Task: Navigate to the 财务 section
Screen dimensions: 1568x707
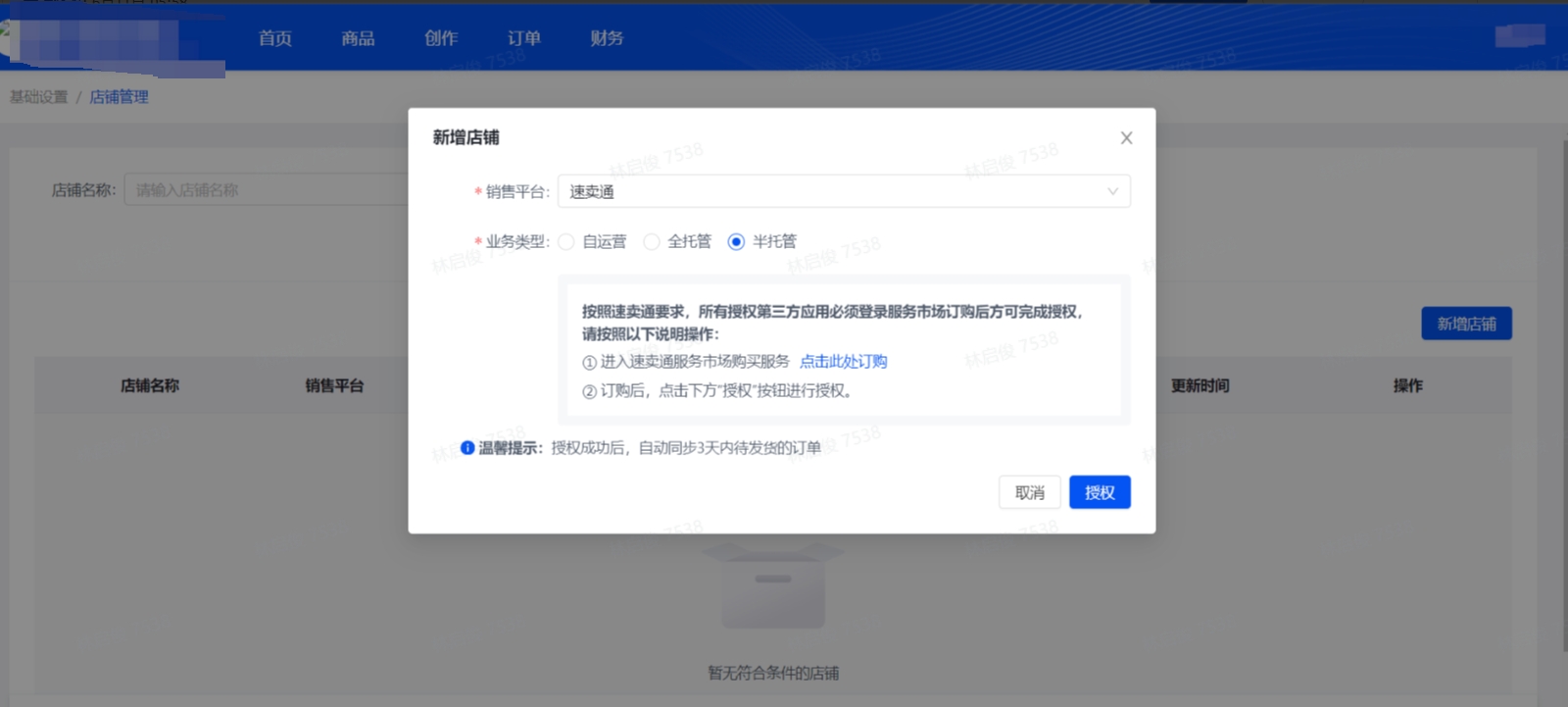Action: pyautogui.click(x=607, y=38)
